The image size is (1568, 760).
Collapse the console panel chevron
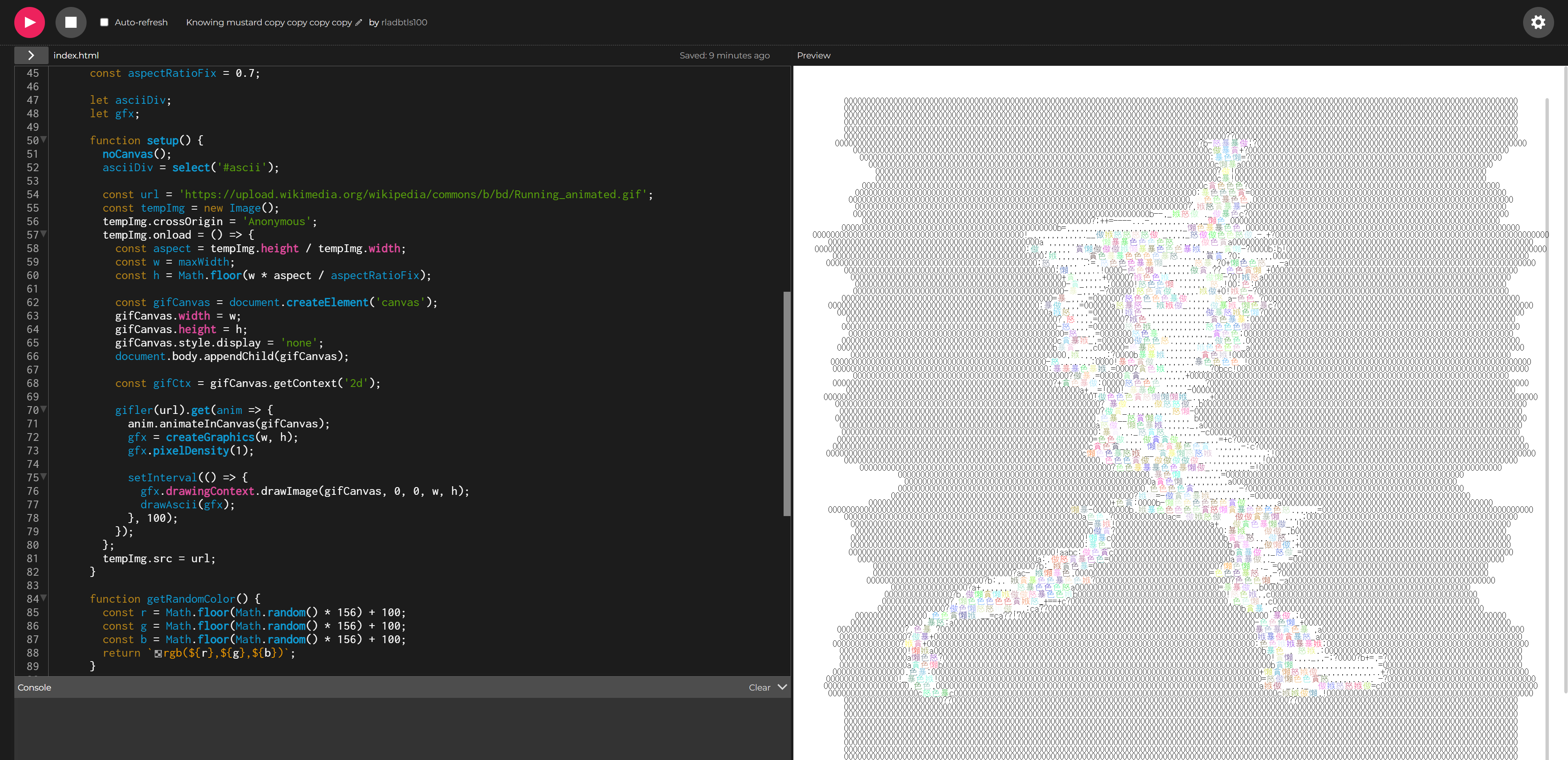pyautogui.click(x=782, y=687)
